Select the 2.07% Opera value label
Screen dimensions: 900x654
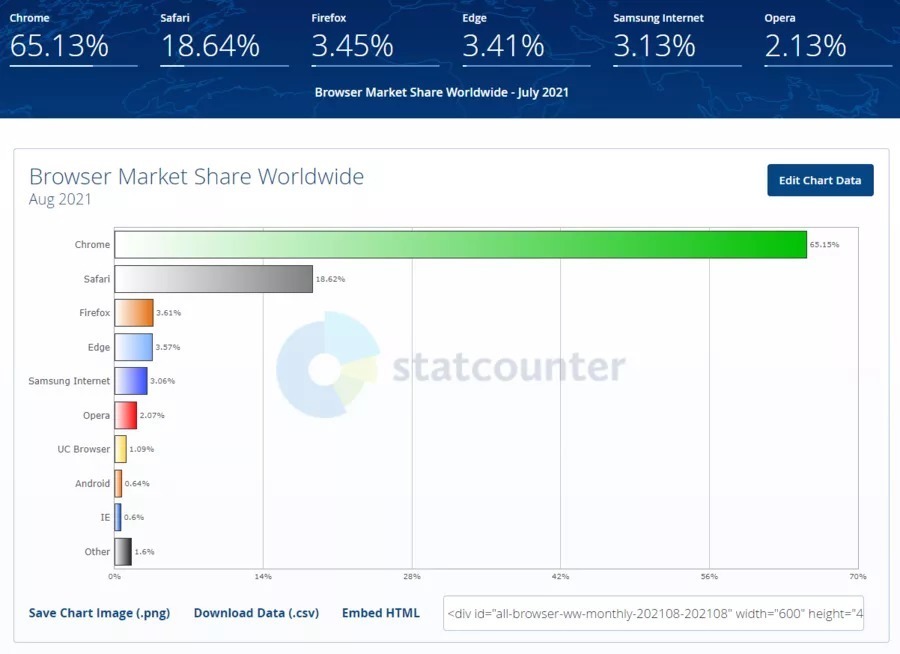pos(152,415)
